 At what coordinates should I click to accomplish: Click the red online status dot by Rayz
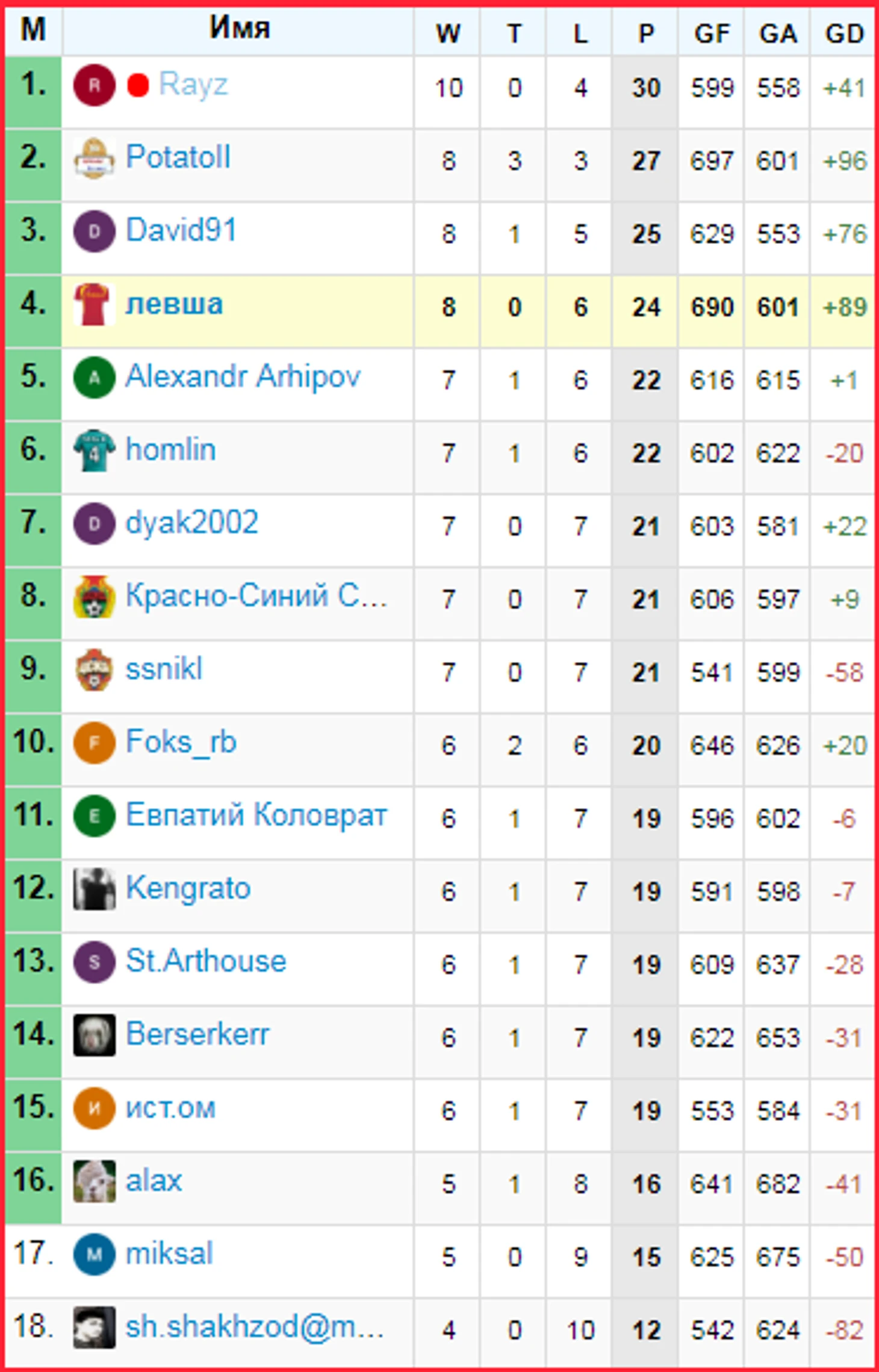[x=138, y=86]
